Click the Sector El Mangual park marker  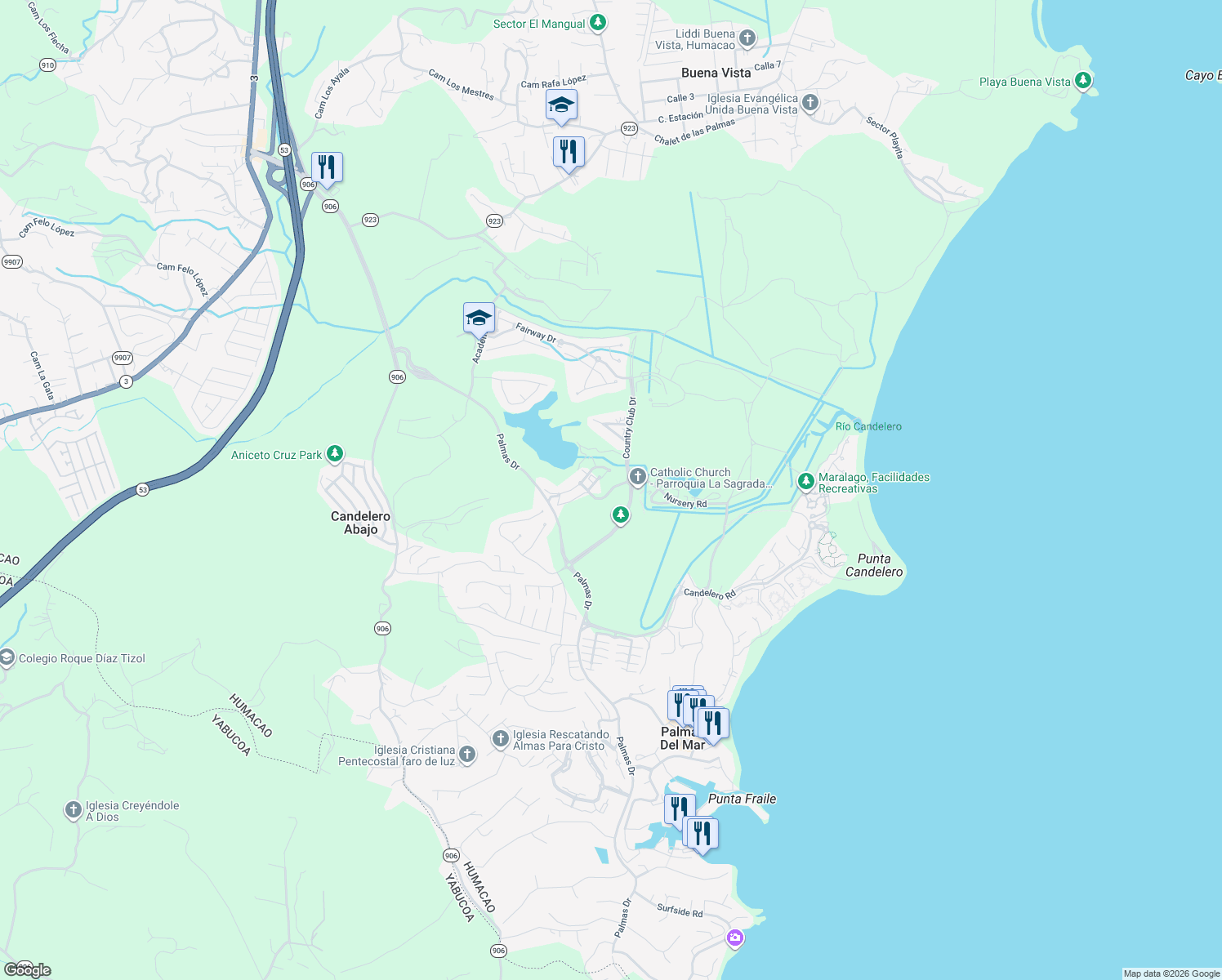597,23
